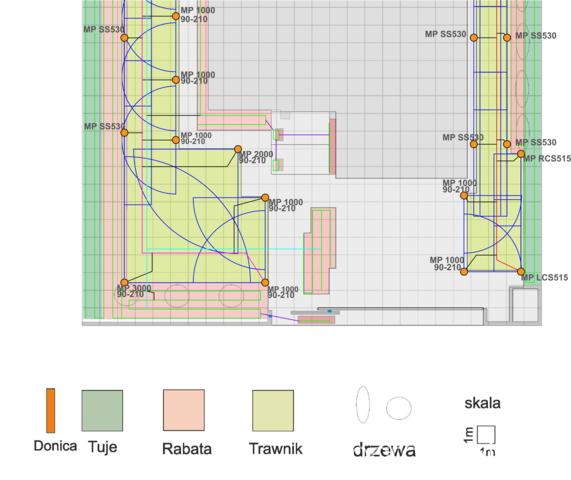This screenshot has width=571, height=480.
Task: Select the MP LCS515 sprinkler node
Action: (521, 272)
